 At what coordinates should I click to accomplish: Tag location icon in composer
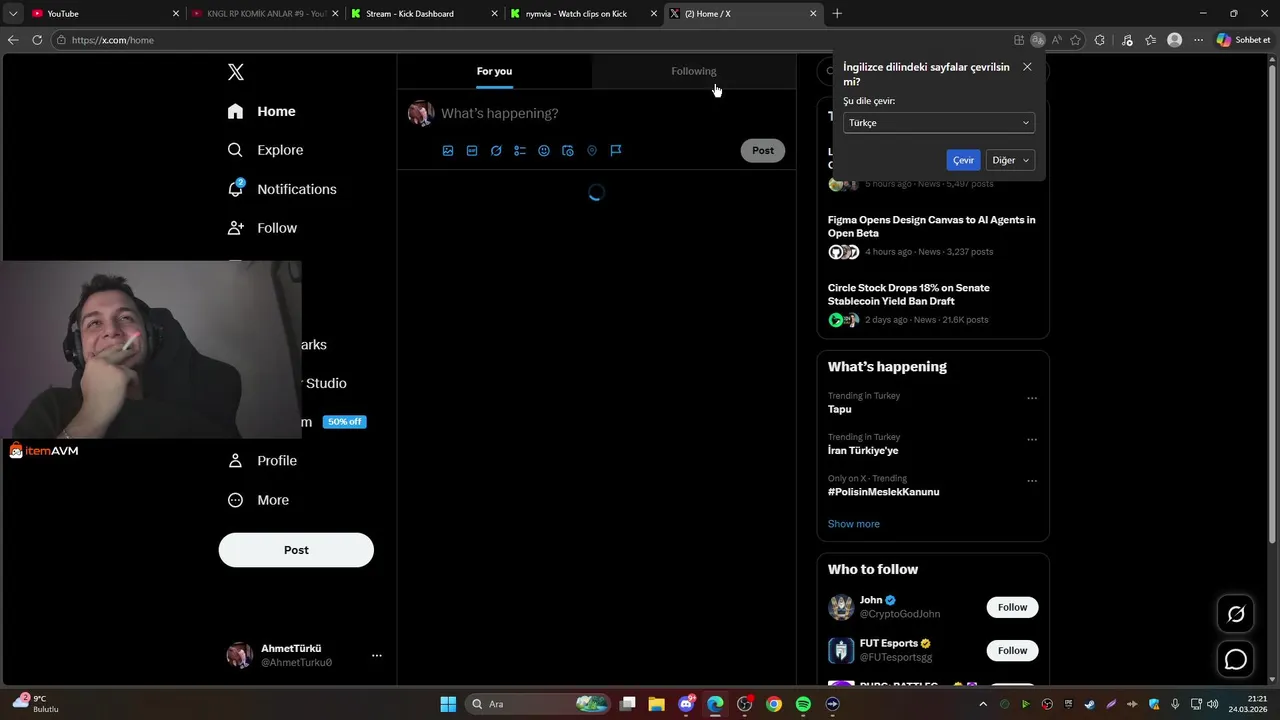click(x=592, y=151)
